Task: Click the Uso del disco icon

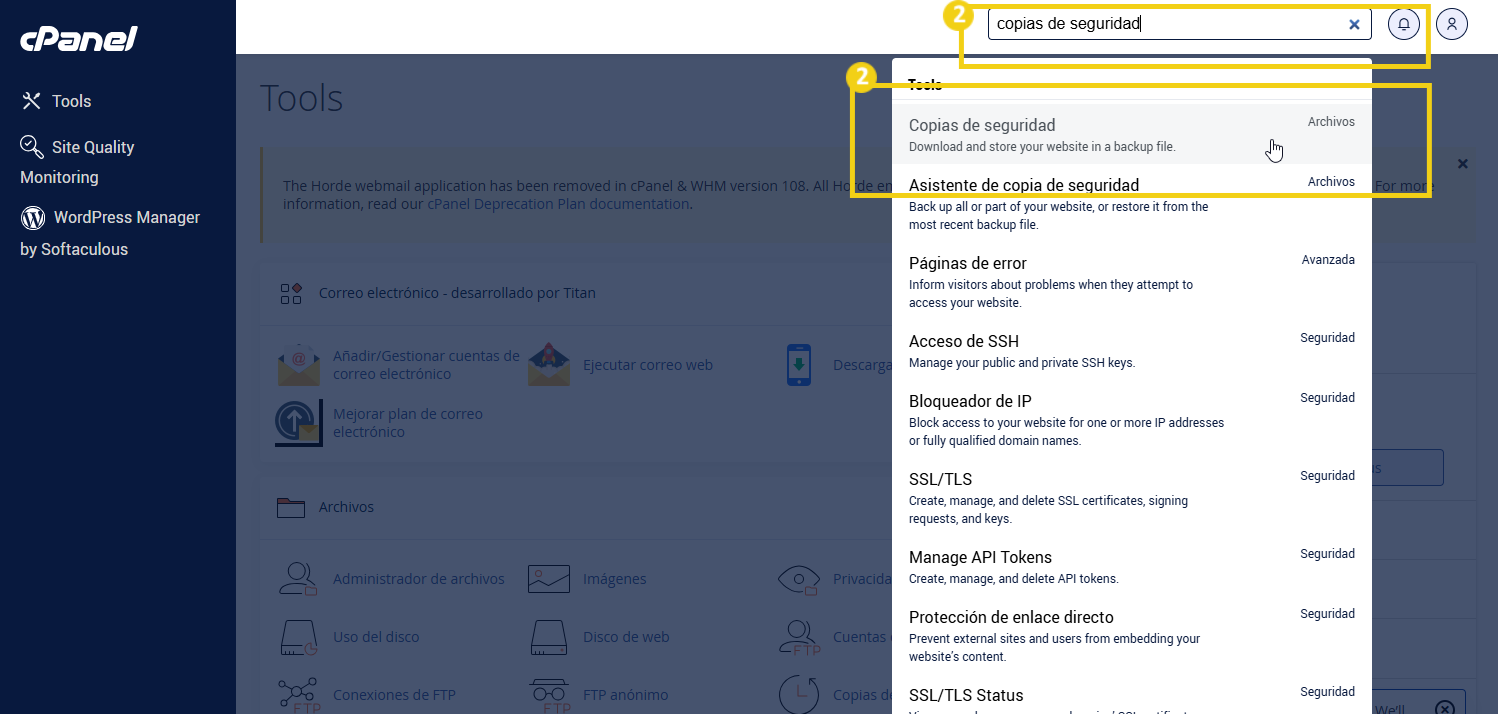Action: (x=298, y=637)
